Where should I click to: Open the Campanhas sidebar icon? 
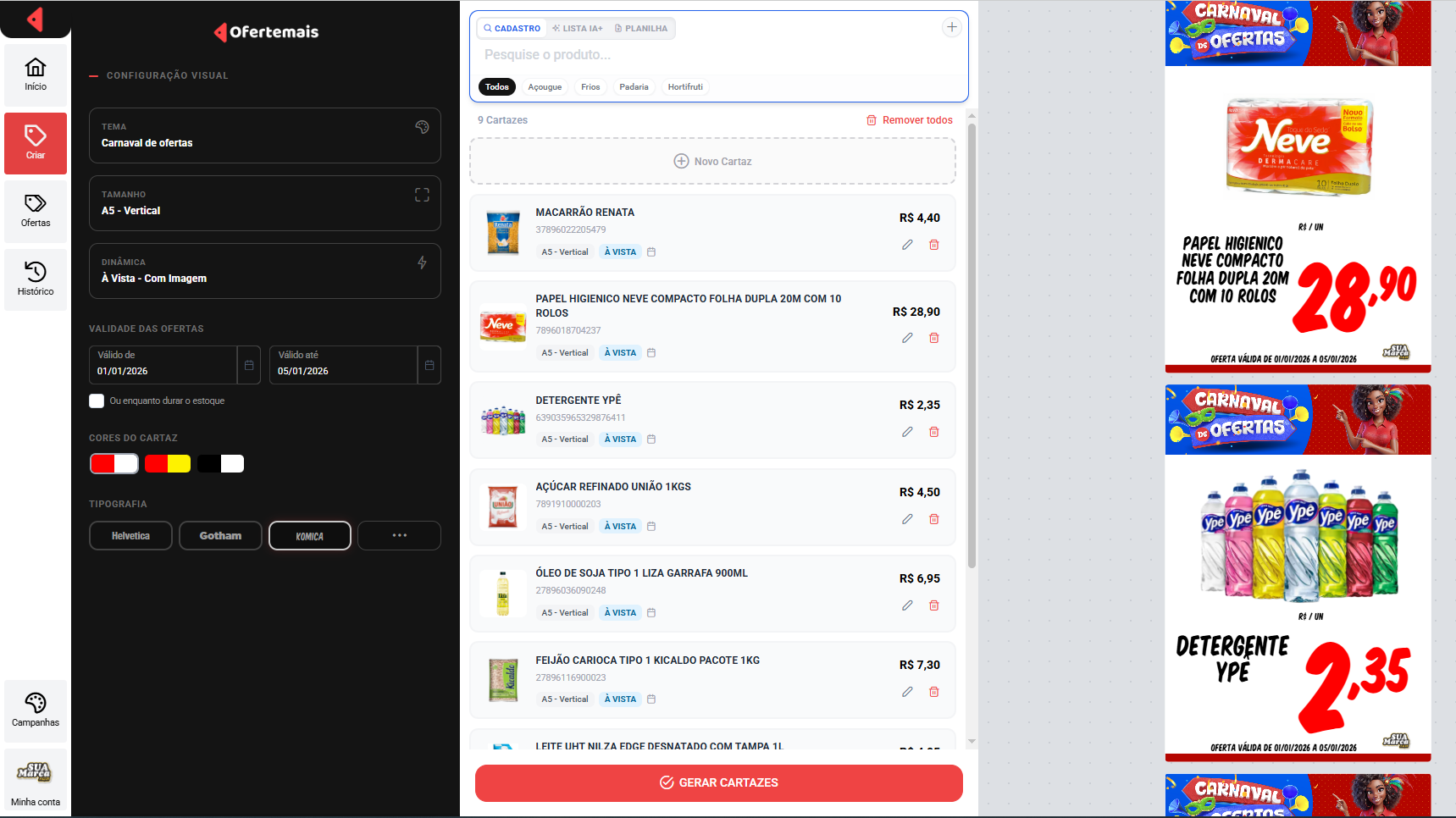pos(36,710)
